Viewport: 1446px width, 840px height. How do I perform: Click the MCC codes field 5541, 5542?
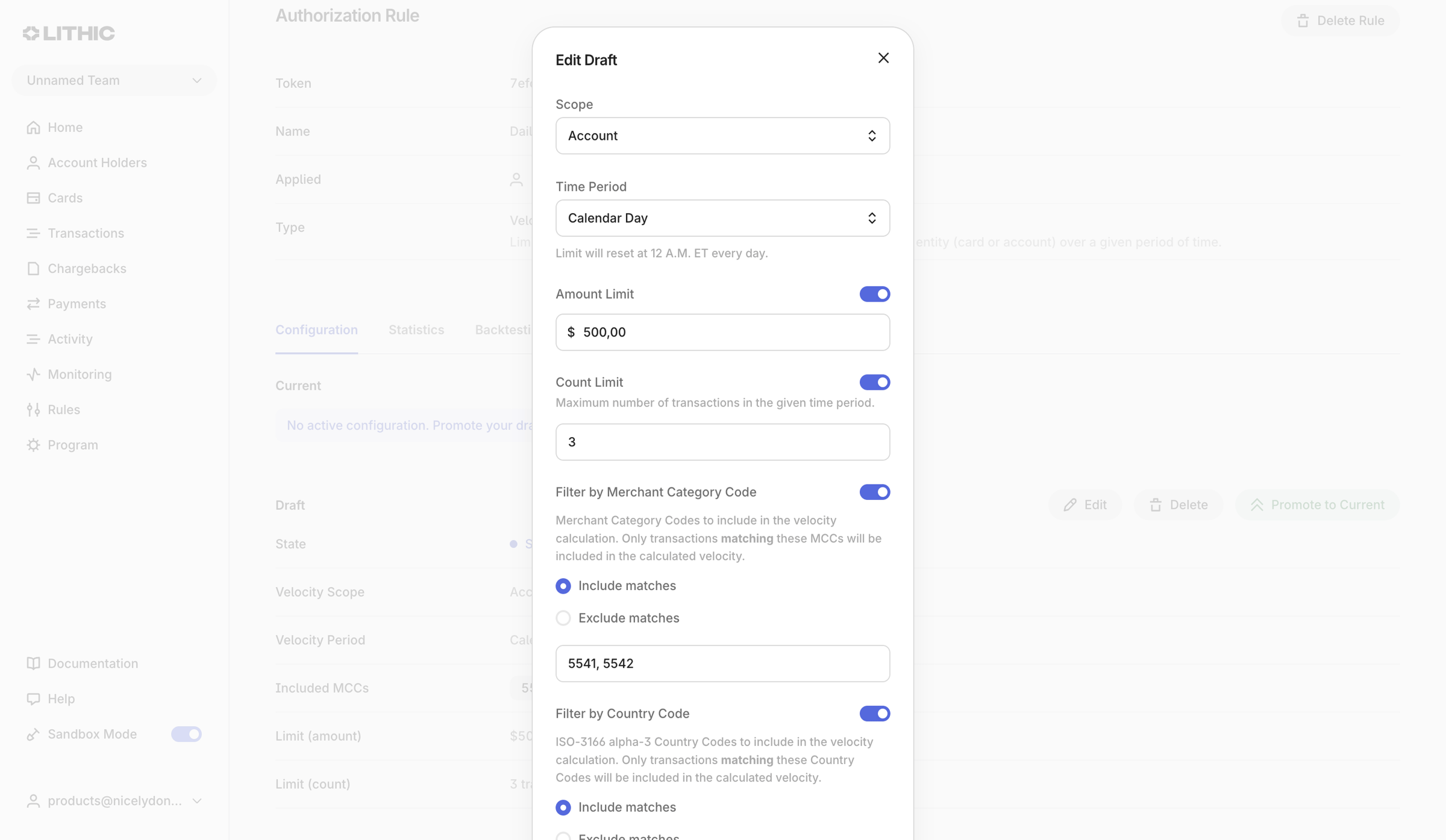click(722, 664)
